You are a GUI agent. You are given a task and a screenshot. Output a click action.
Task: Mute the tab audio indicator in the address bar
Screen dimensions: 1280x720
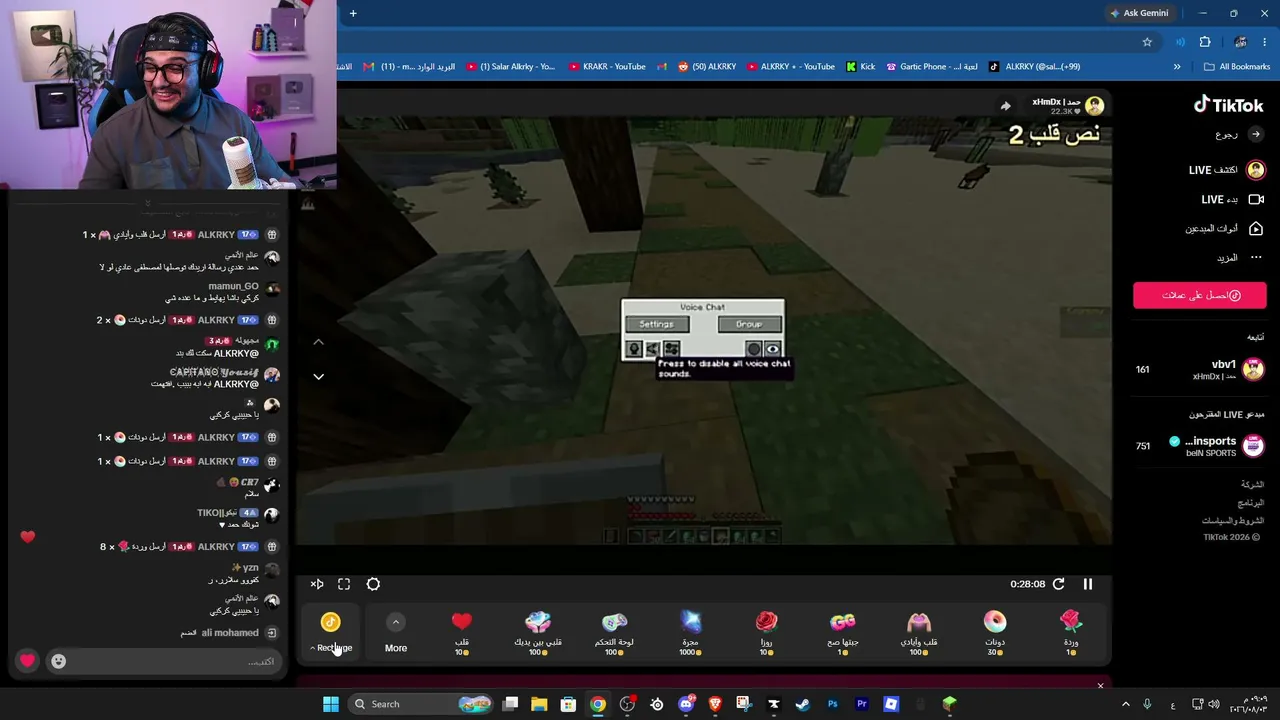[1180, 42]
